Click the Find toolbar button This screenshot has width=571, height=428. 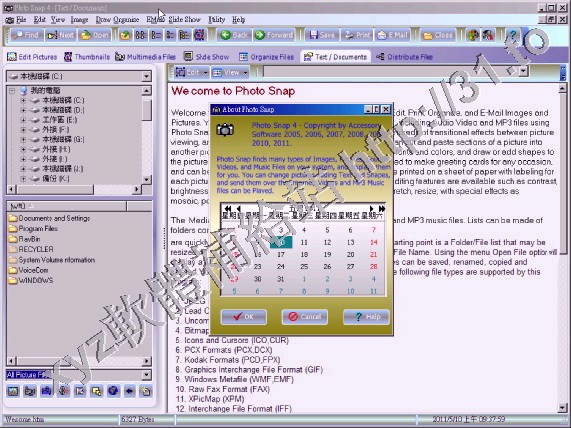[26, 35]
